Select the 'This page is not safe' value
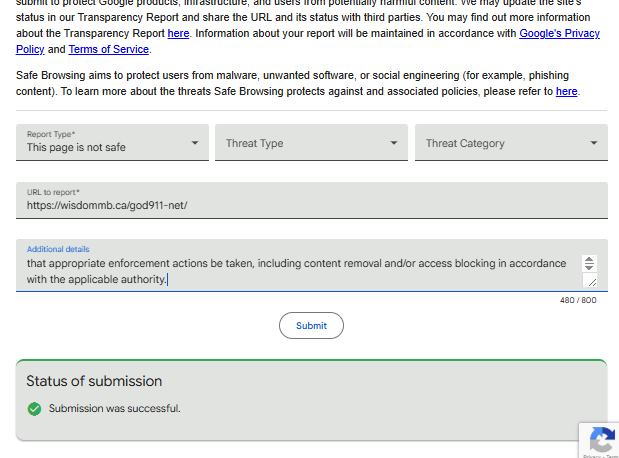 [x=76, y=147]
